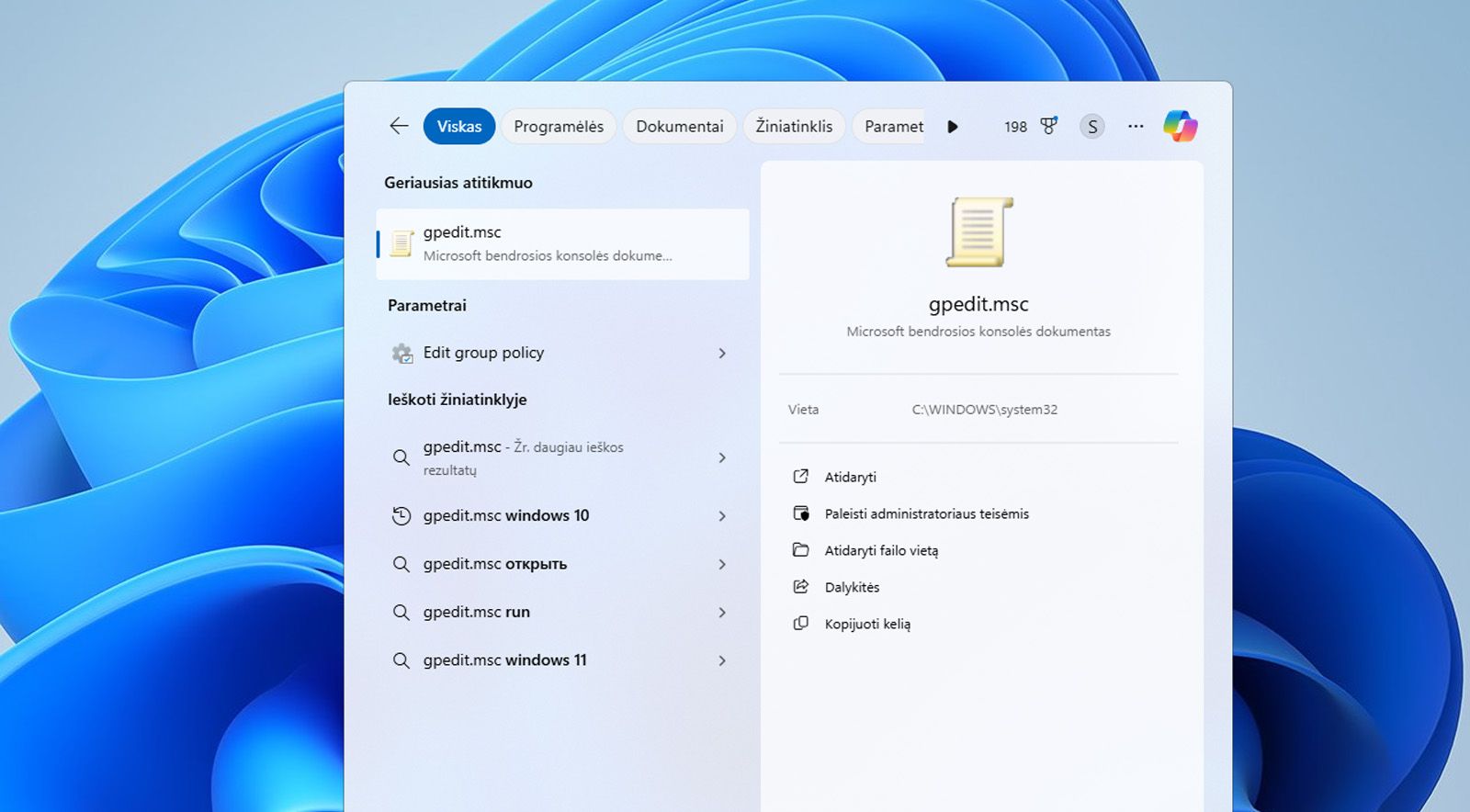Viewport: 1470px width, 812px height.
Task: Click the Dalykitės share icon
Action: (801, 587)
